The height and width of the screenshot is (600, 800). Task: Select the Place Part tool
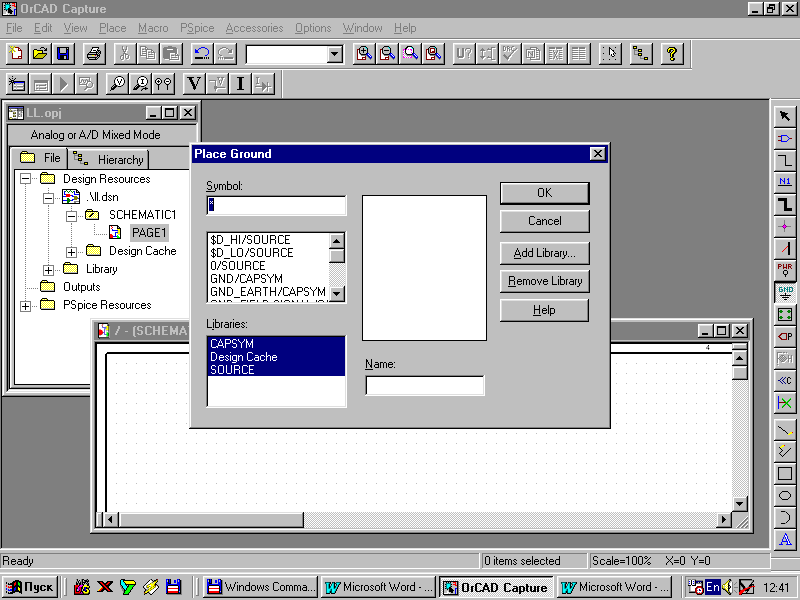click(785, 138)
